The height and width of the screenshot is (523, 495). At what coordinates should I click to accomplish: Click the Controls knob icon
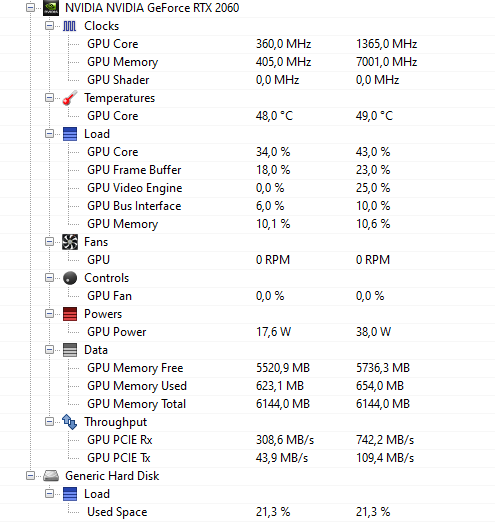pyautogui.click(x=70, y=278)
